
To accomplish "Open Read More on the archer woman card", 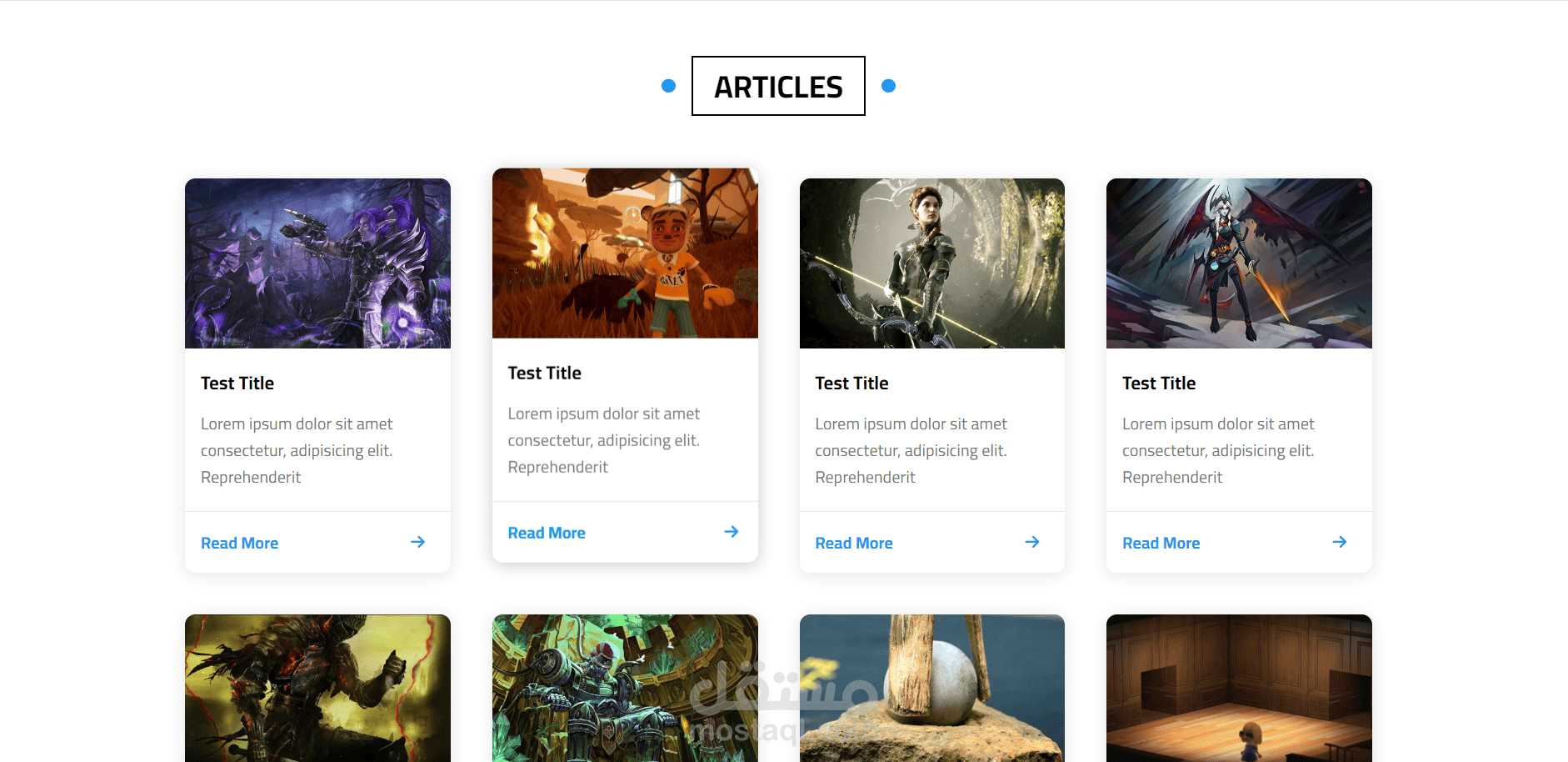I will click(854, 543).
